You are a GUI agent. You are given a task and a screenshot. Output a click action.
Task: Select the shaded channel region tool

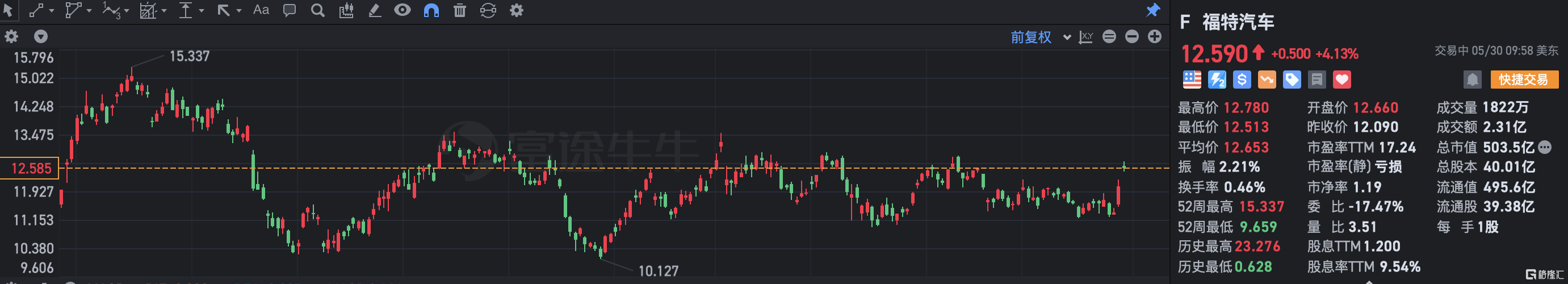pyautogui.click(x=148, y=10)
